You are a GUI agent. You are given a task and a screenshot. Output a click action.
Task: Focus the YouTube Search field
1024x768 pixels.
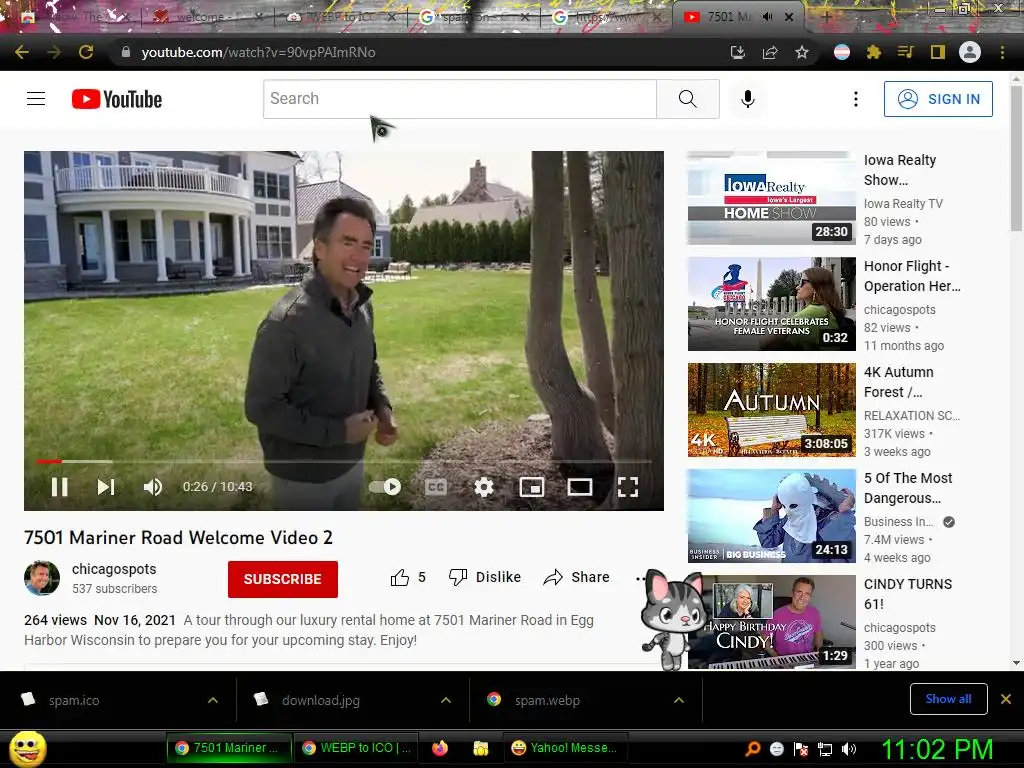(460, 99)
